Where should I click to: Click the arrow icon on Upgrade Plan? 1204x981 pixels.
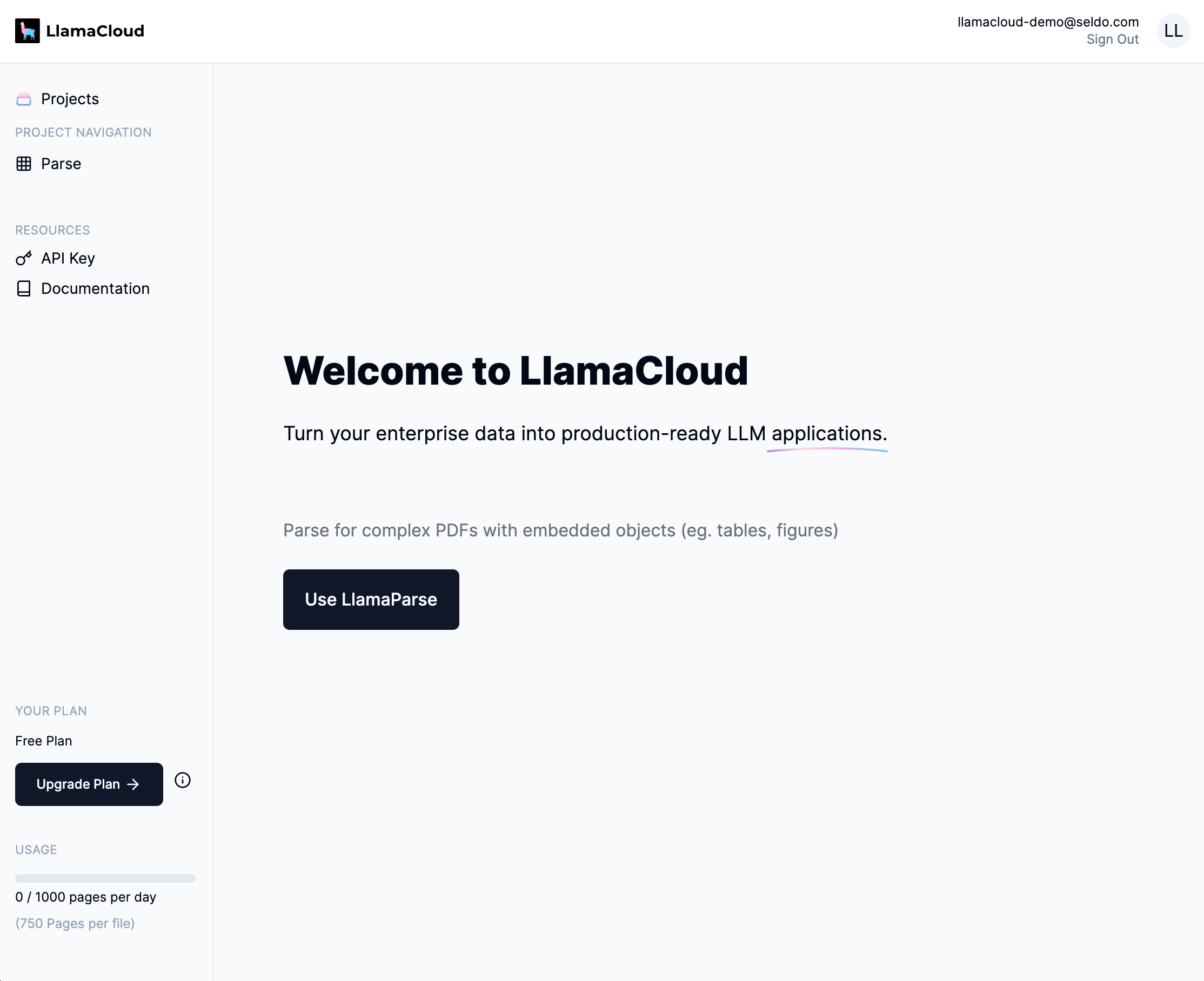click(133, 784)
